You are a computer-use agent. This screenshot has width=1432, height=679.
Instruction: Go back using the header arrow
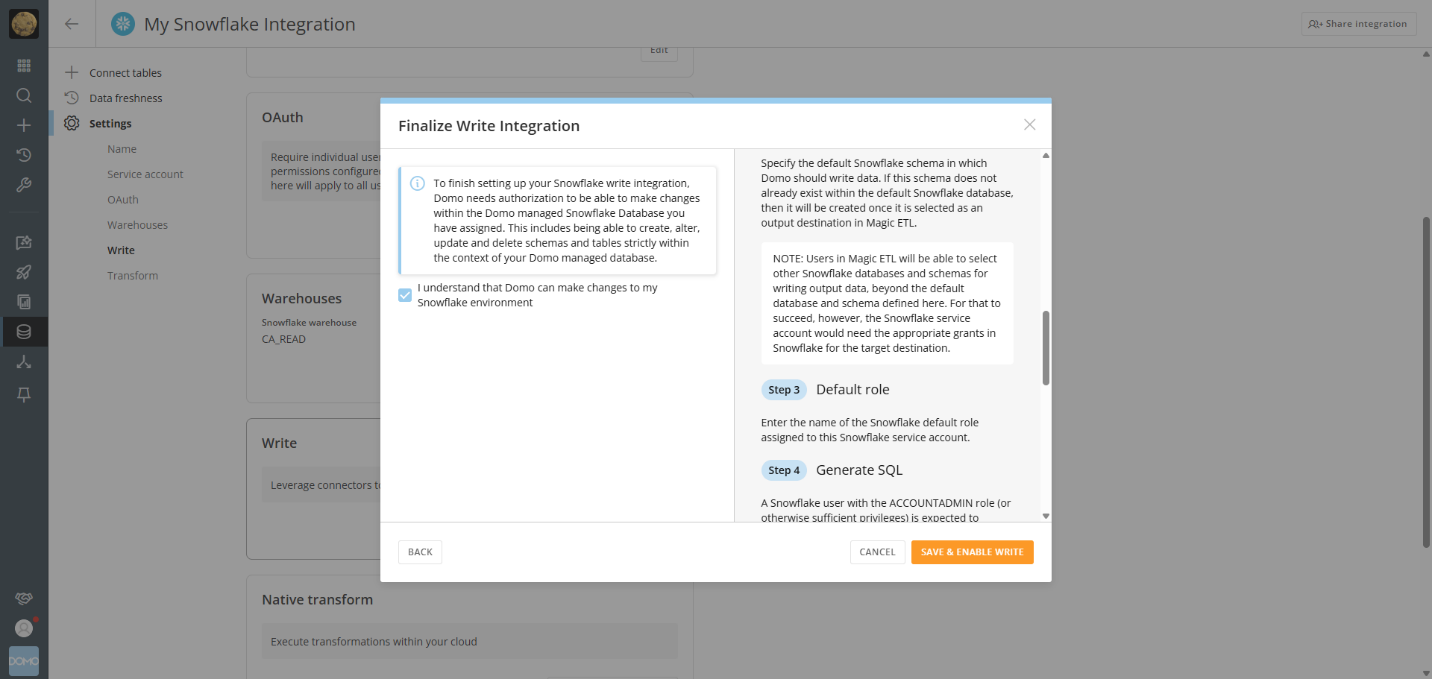click(72, 24)
